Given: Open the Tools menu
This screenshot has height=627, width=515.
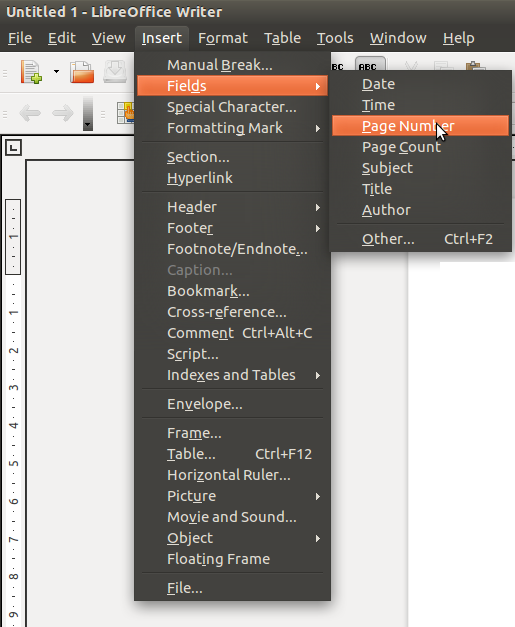Looking at the screenshot, I should click(335, 38).
